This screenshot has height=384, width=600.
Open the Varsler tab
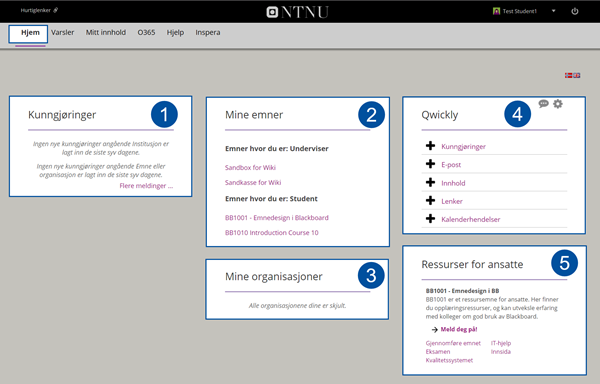coord(62,33)
